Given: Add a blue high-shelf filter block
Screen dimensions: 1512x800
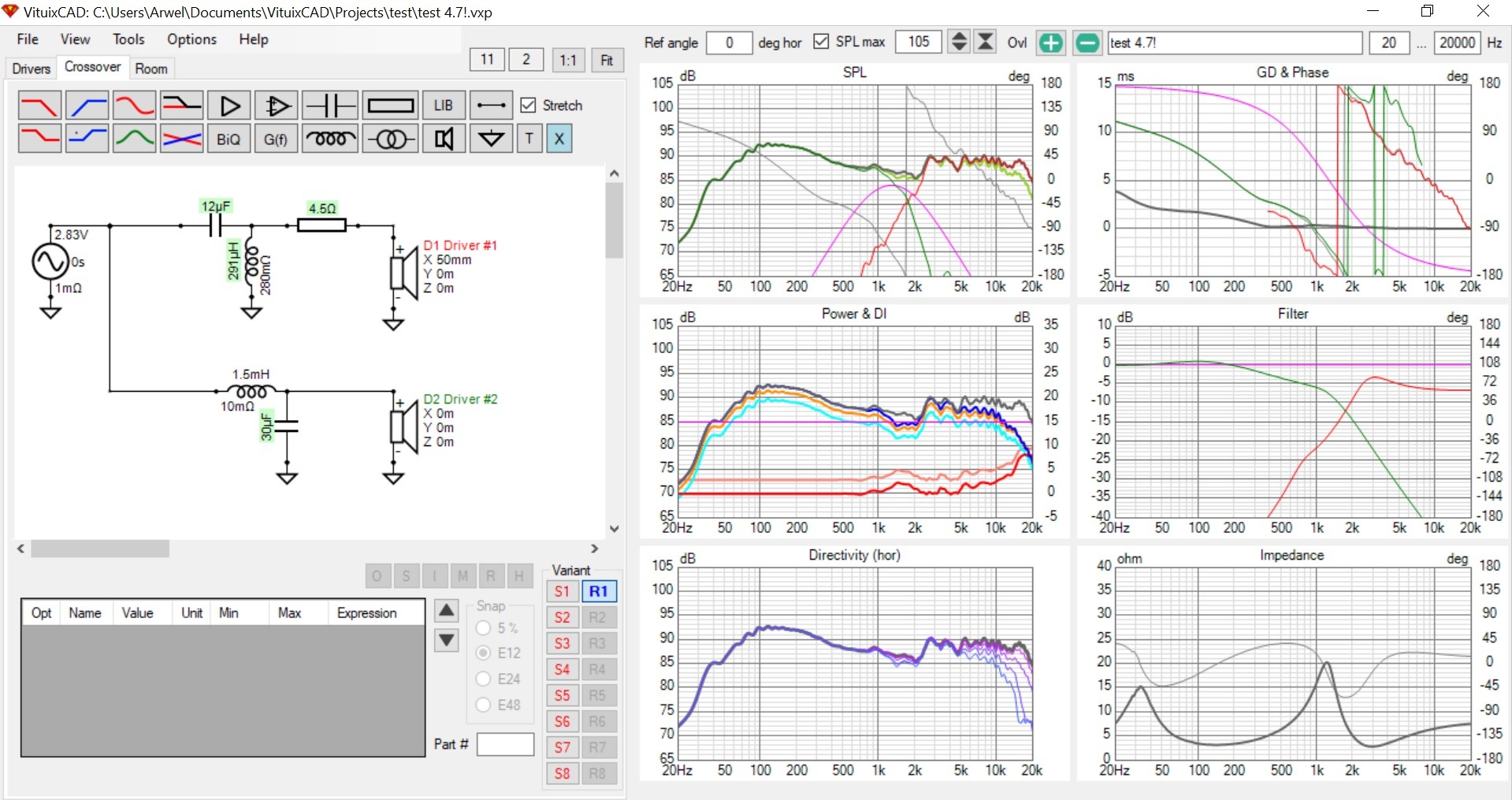Looking at the screenshot, I should click(x=87, y=139).
